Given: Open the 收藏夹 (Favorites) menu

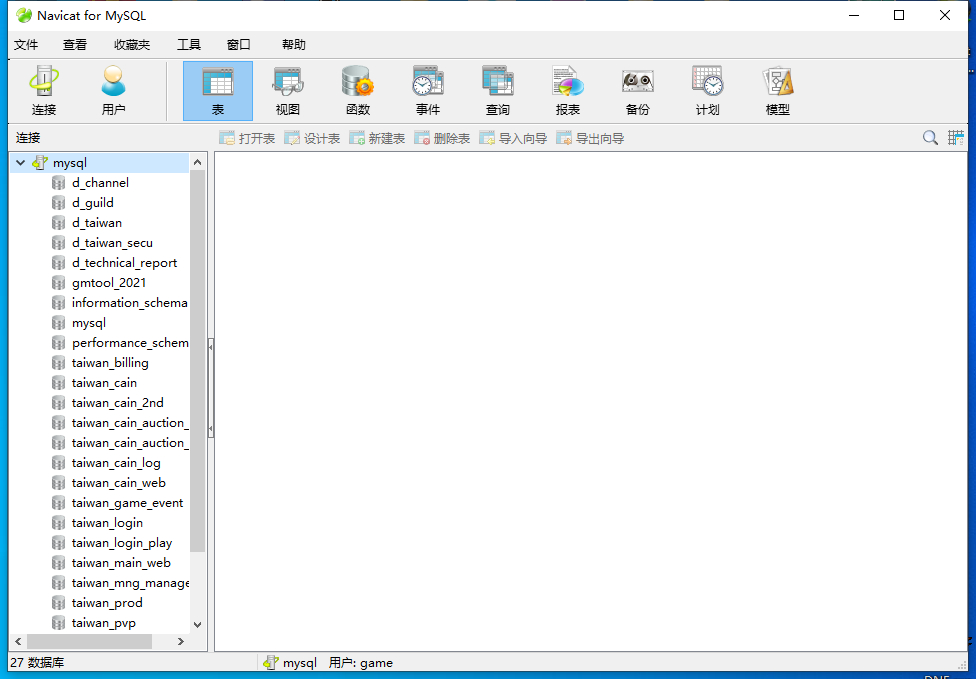Looking at the screenshot, I should tap(132, 45).
